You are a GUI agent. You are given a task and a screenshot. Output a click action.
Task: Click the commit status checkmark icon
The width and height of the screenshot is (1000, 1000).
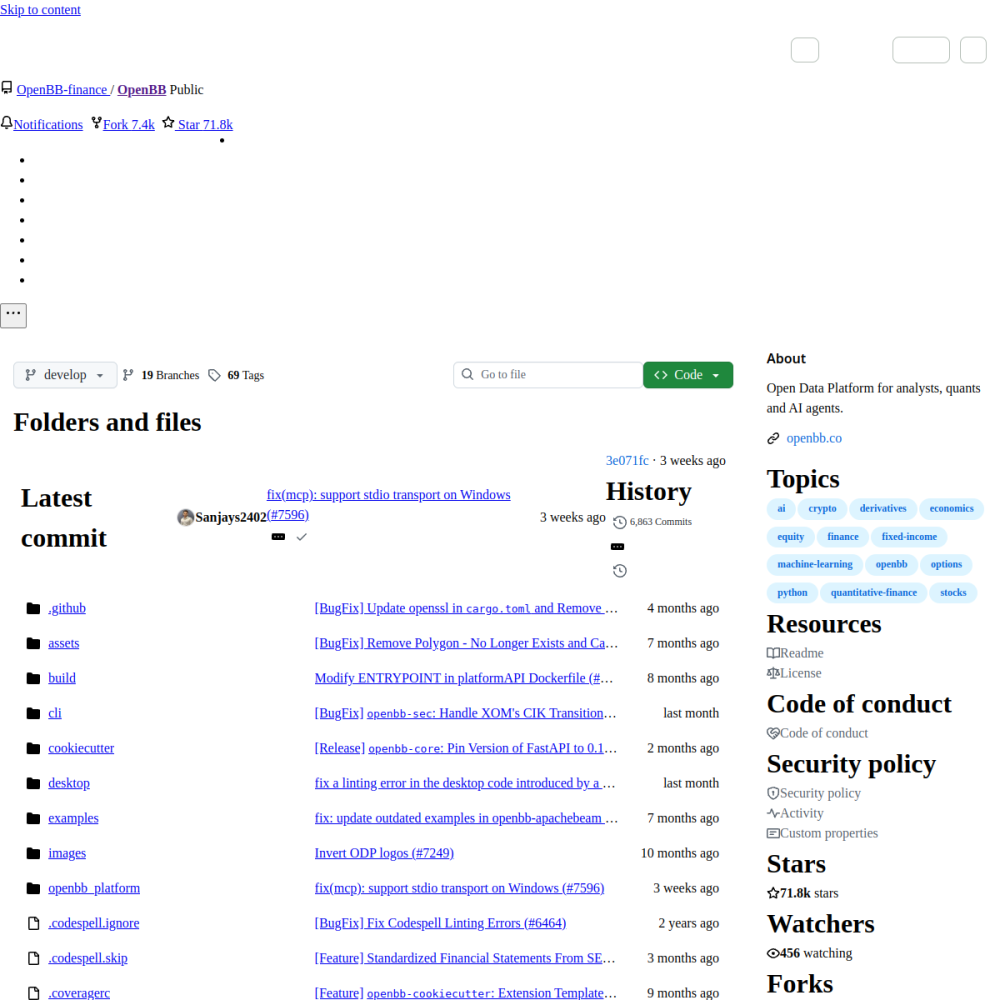pyautogui.click(x=302, y=537)
